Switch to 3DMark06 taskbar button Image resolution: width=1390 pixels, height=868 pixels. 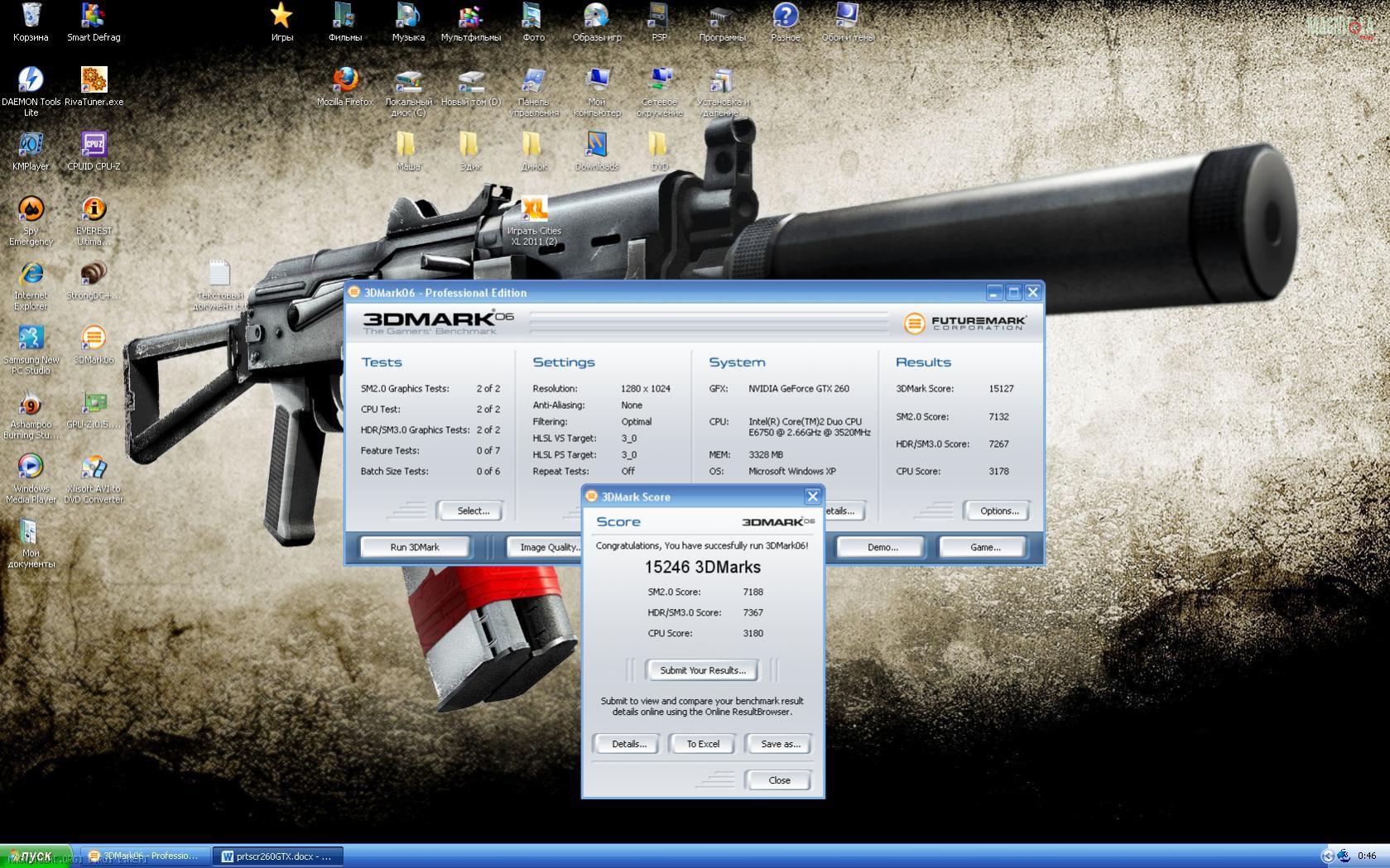pyautogui.click(x=144, y=856)
